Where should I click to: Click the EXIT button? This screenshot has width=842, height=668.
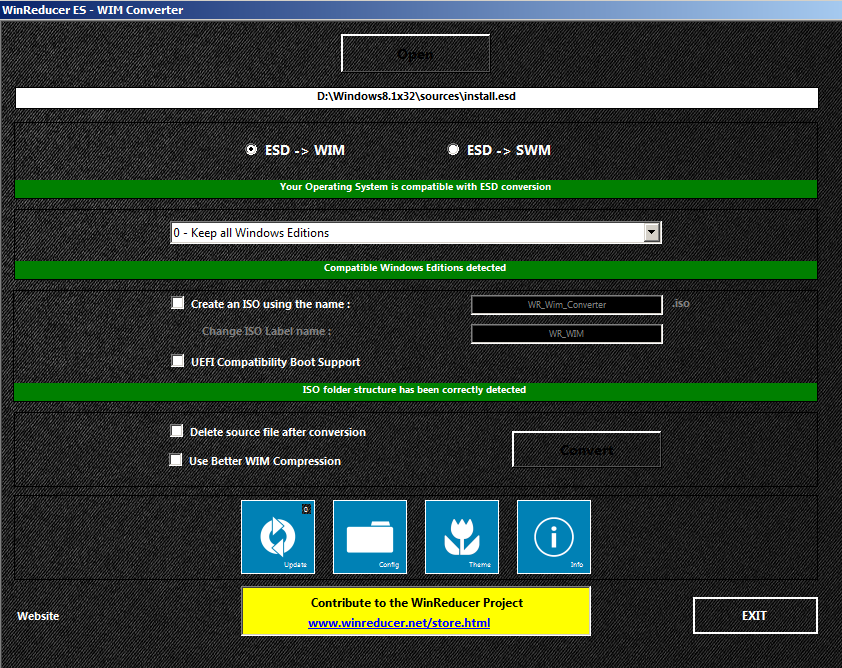[755, 615]
